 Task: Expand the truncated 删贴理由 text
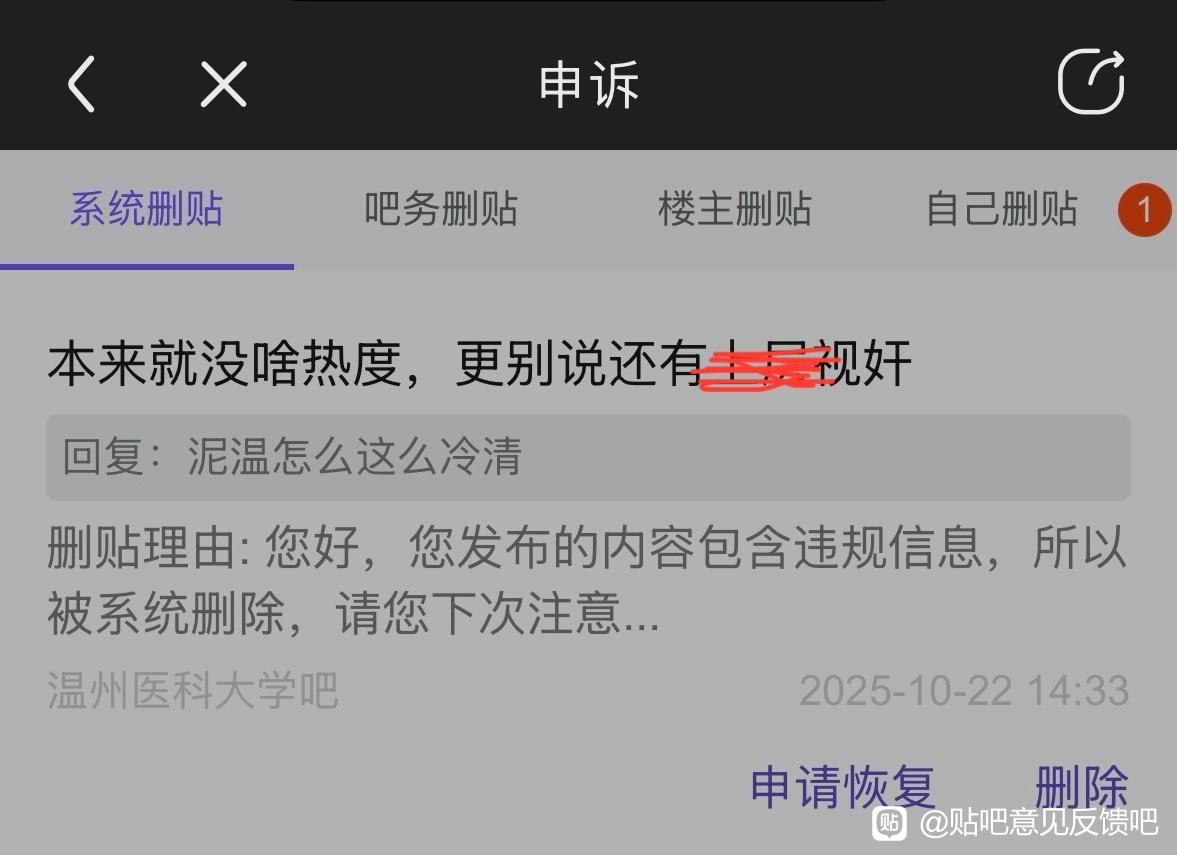587,580
